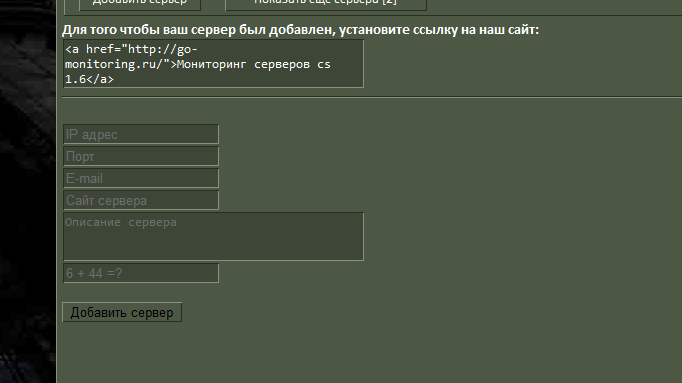Submit with the Добавить сервер button below the form

pyautogui.click(x=122, y=313)
